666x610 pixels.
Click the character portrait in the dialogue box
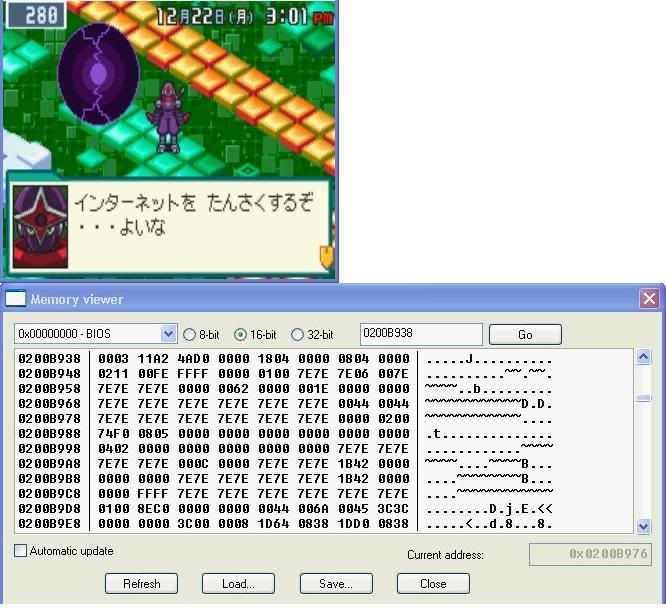[39, 219]
